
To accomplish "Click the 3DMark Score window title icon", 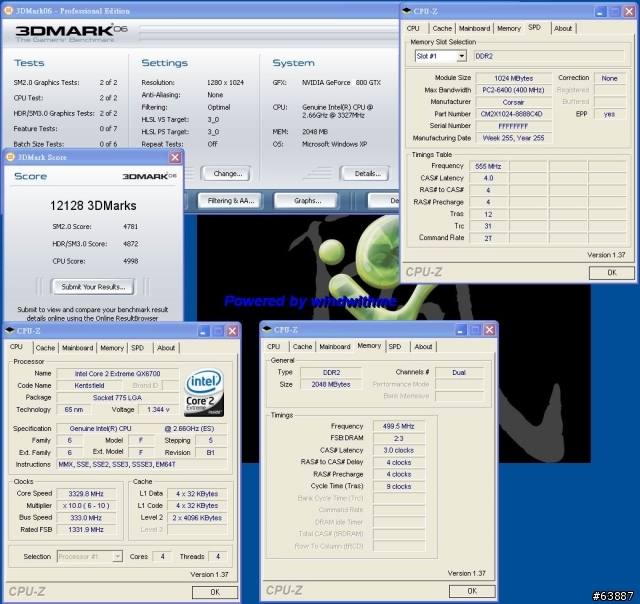I will point(11,157).
